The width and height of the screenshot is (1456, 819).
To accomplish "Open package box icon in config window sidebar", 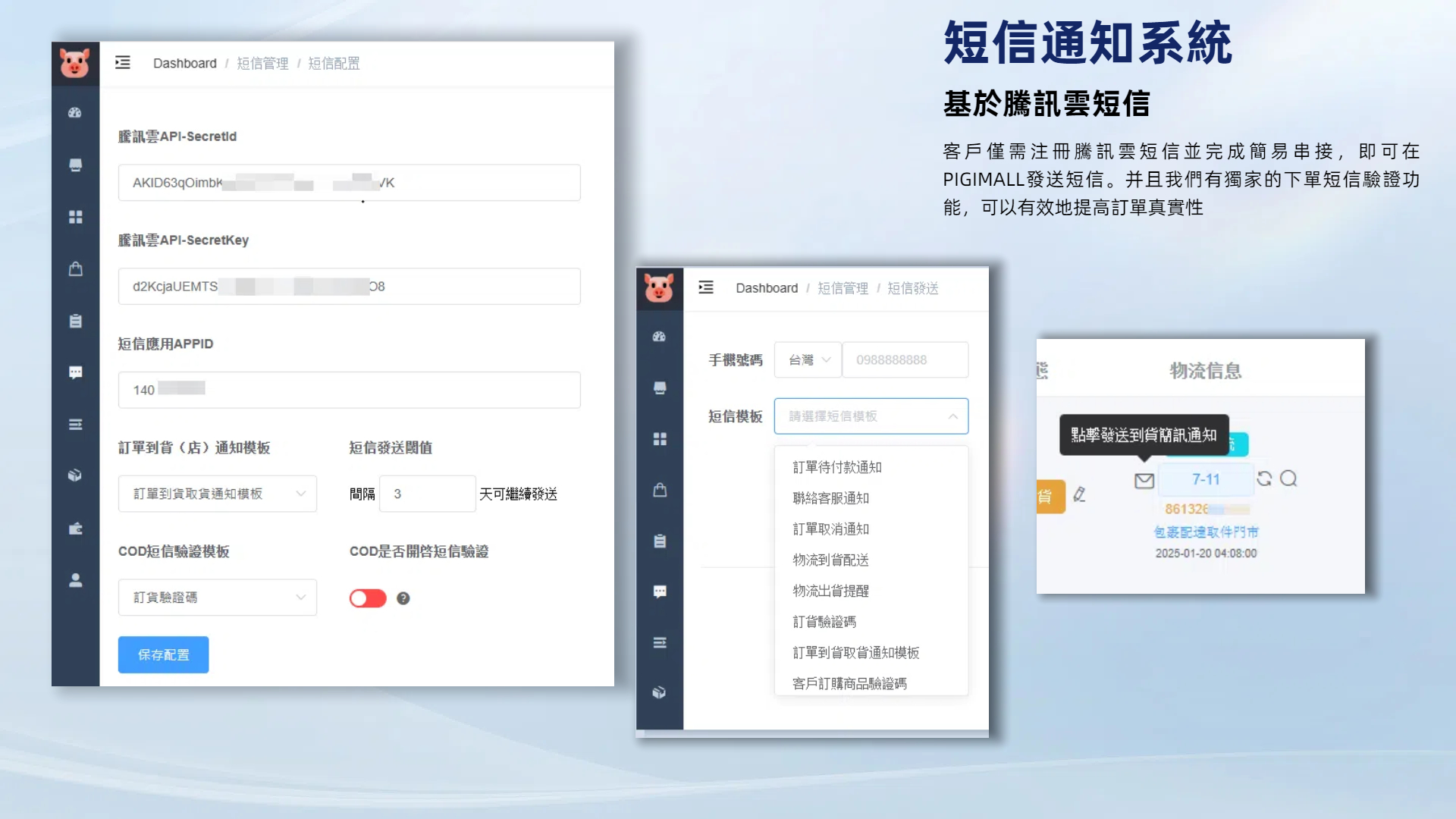I will 75,475.
